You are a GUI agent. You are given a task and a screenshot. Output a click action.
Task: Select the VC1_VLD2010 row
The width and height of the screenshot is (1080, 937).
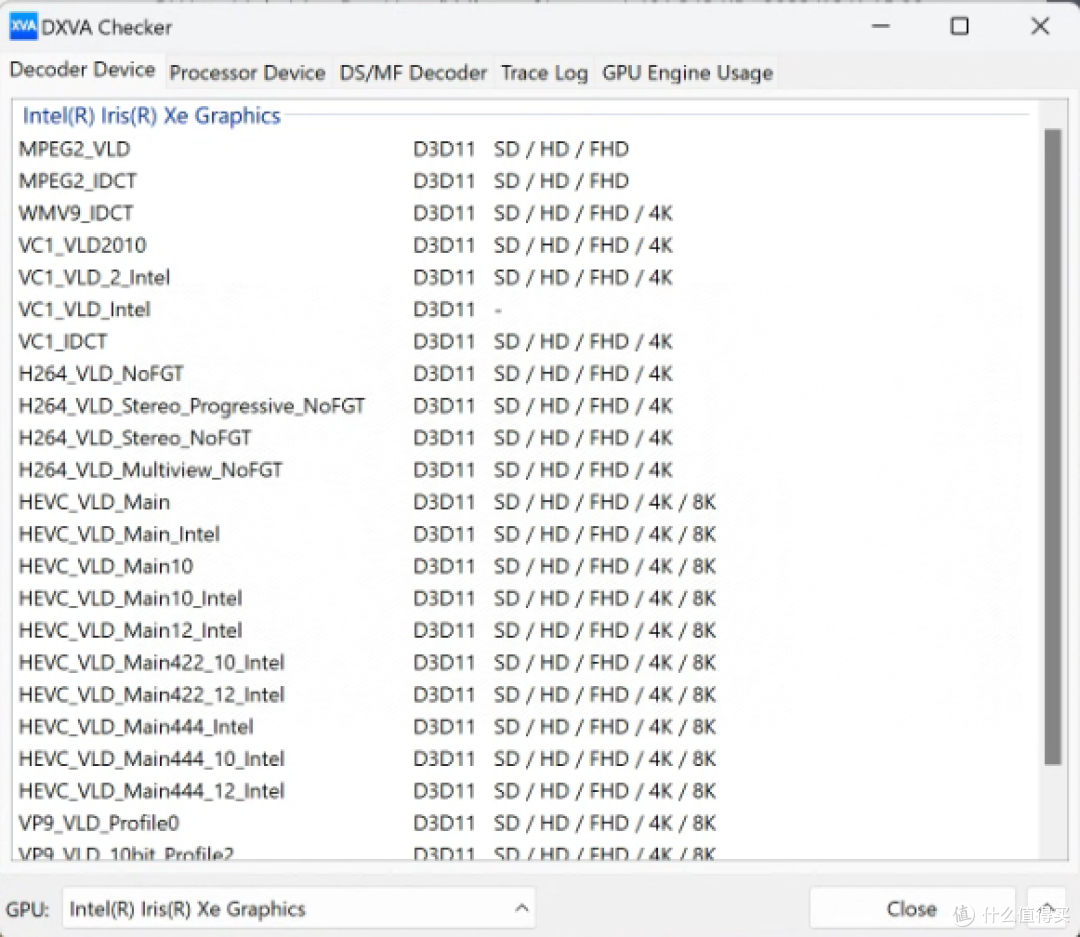click(525, 245)
